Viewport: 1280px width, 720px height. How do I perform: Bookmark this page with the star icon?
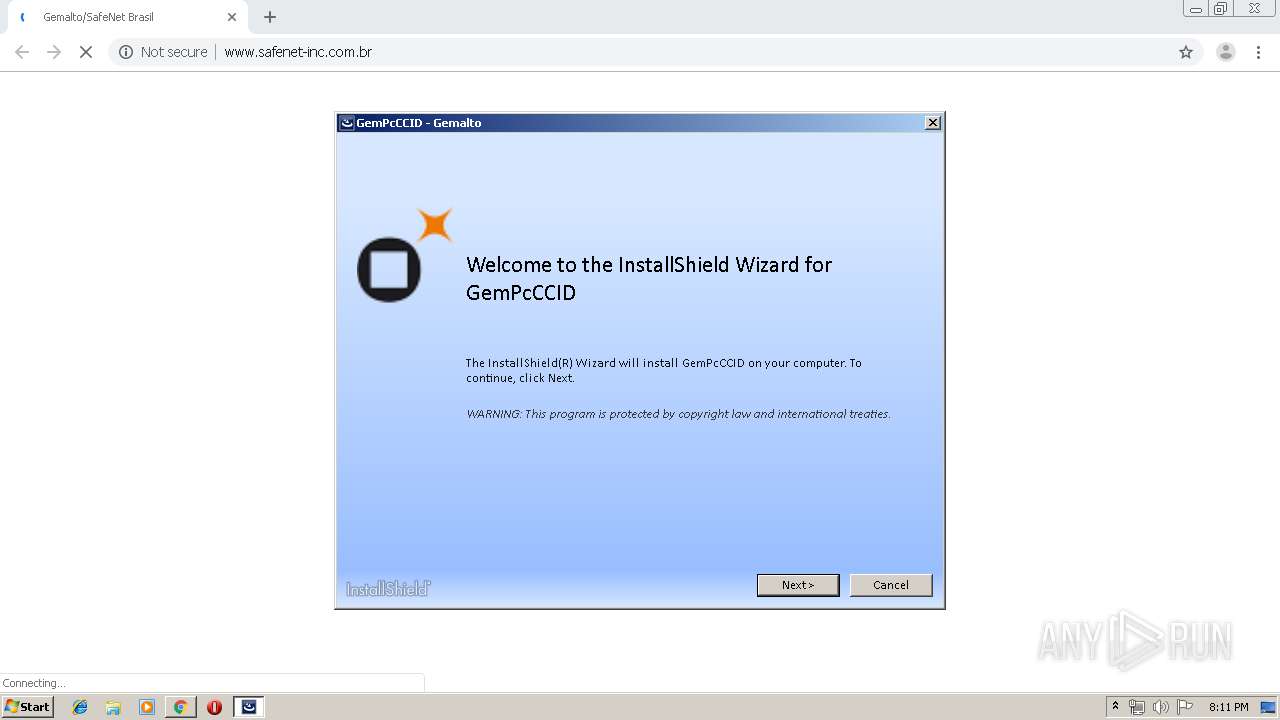click(x=1186, y=52)
